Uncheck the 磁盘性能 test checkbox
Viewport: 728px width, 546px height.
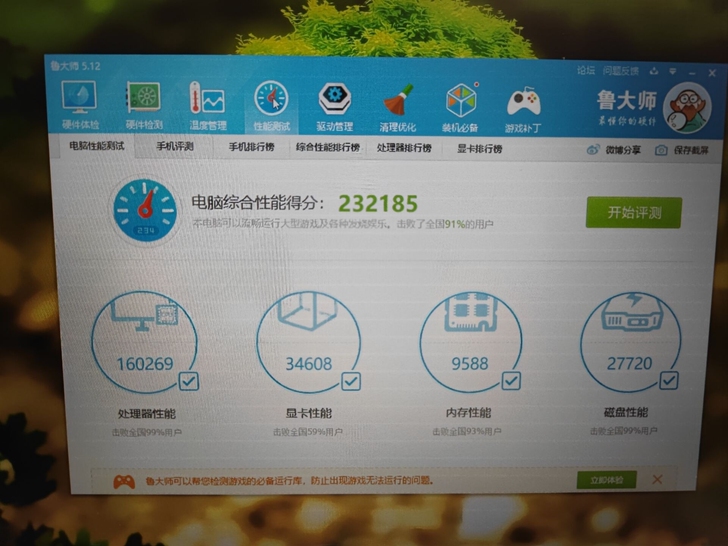coord(669,381)
